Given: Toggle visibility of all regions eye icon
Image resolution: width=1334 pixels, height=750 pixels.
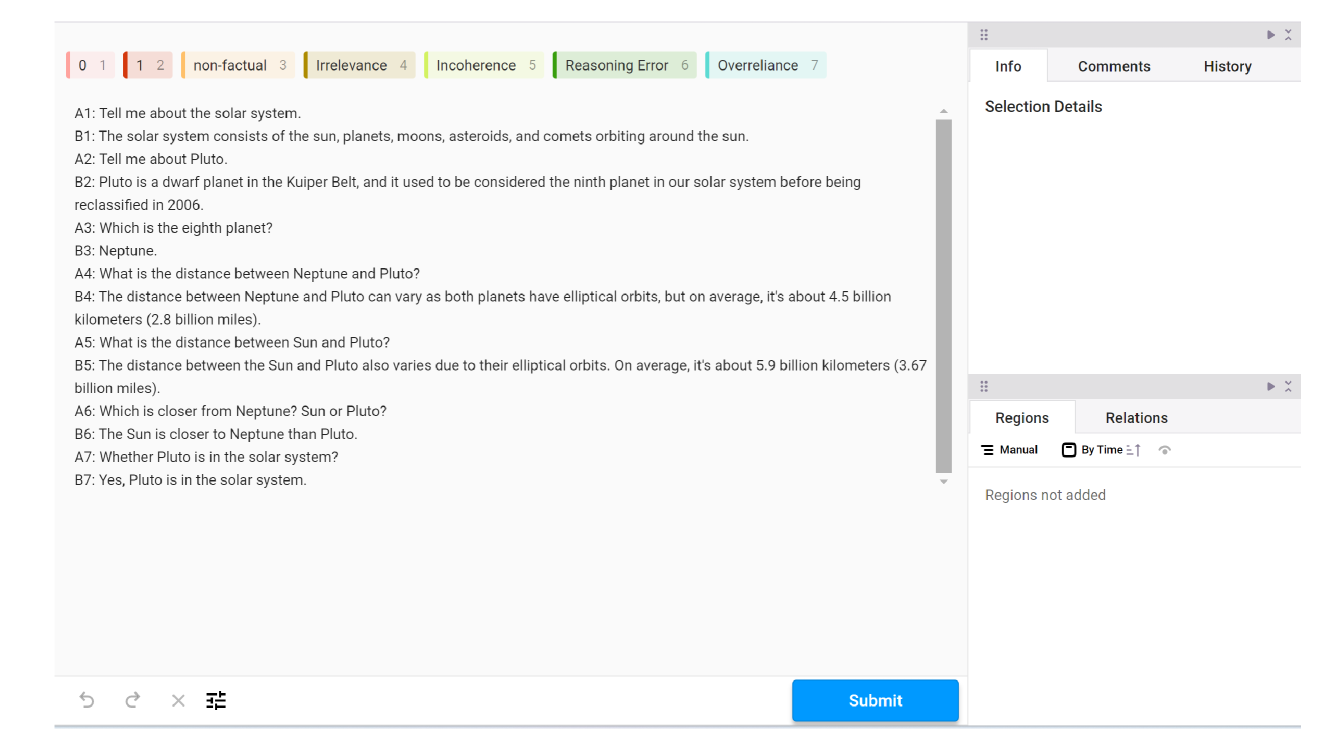Looking at the screenshot, I should coord(1164,450).
